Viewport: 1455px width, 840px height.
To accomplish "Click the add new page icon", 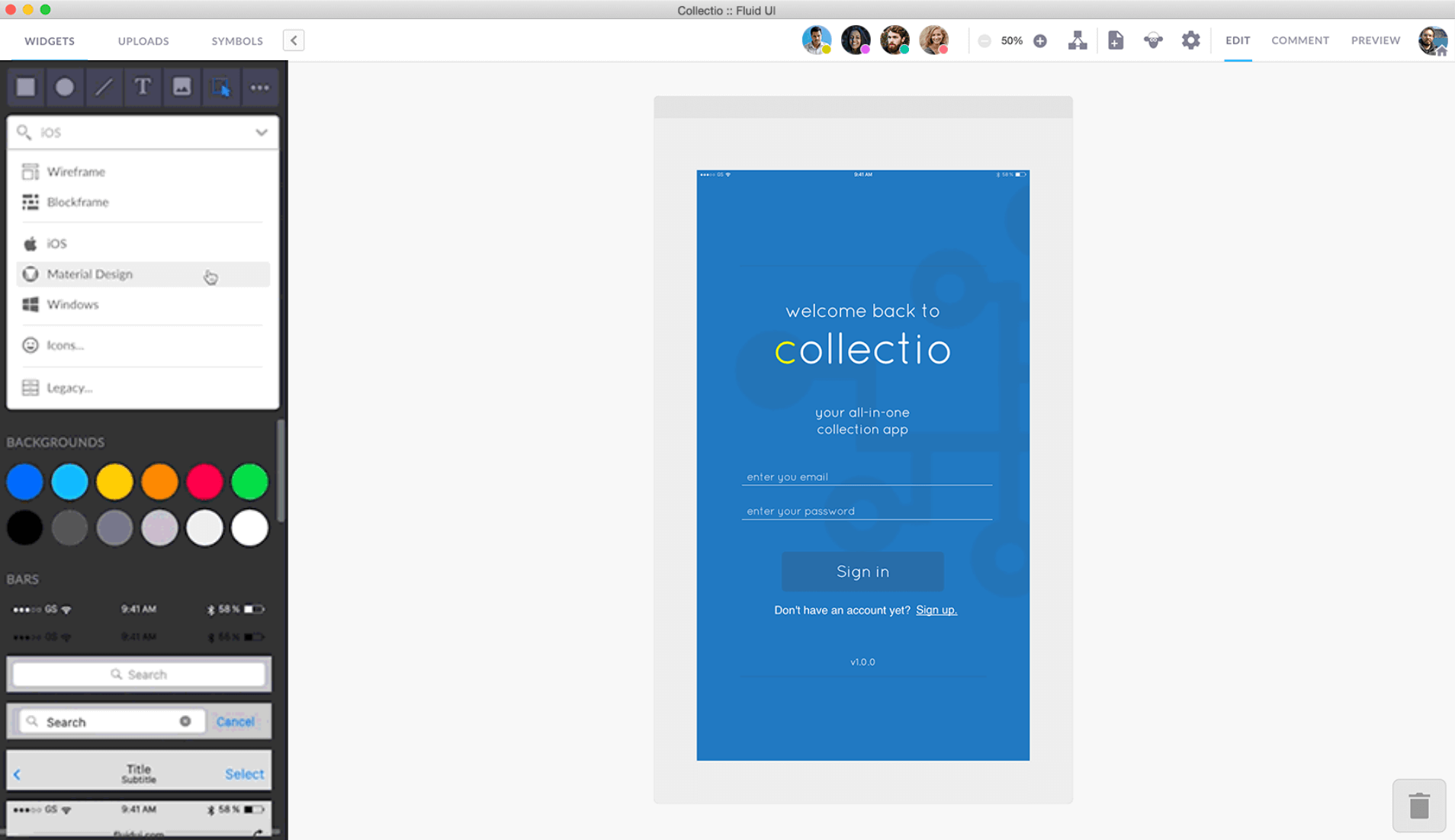I will (x=1116, y=40).
